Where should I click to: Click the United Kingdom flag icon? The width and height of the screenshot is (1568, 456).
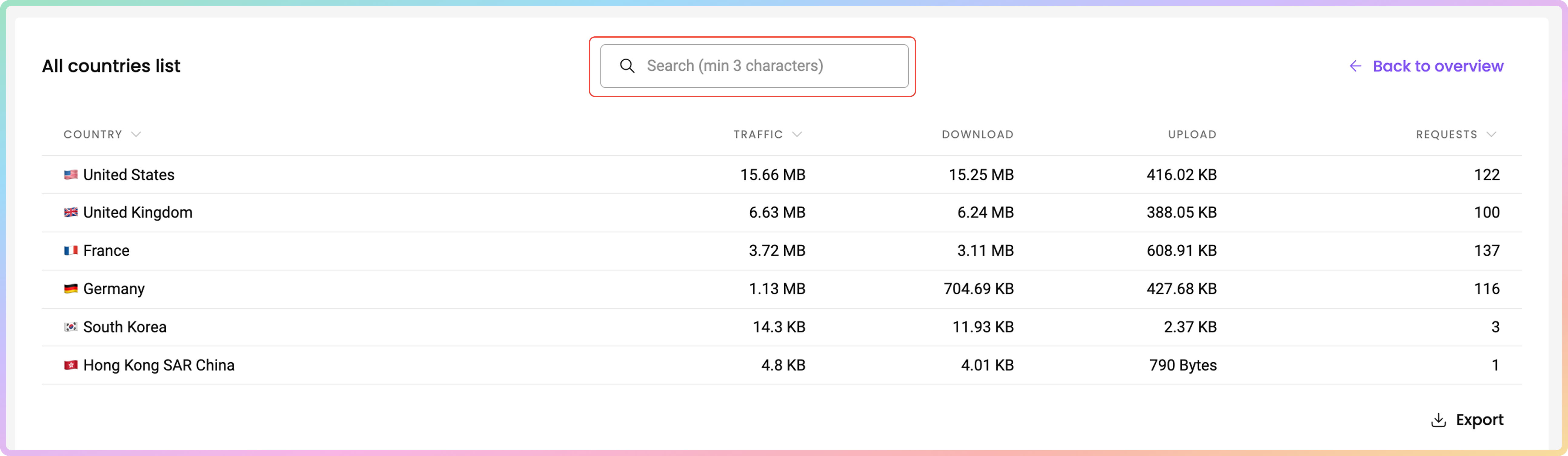[x=71, y=213]
